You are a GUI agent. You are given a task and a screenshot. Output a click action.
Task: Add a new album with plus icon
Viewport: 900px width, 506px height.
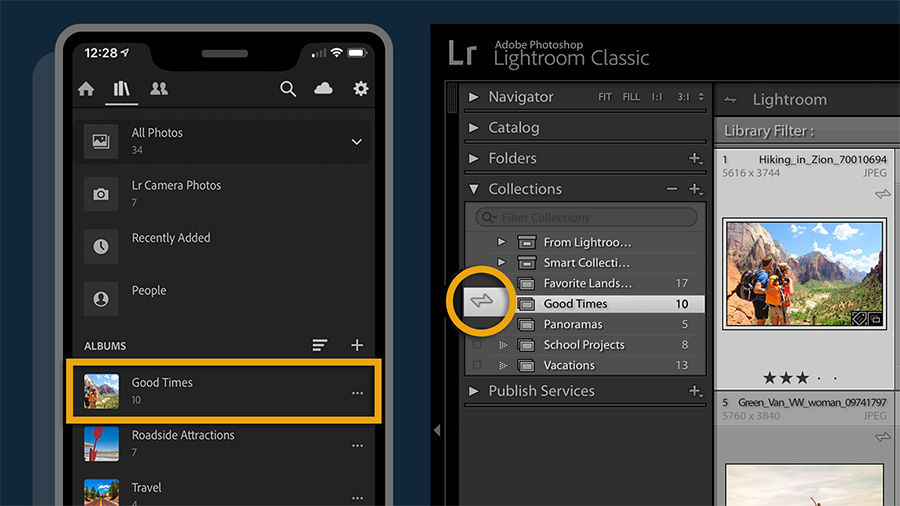(x=357, y=345)
